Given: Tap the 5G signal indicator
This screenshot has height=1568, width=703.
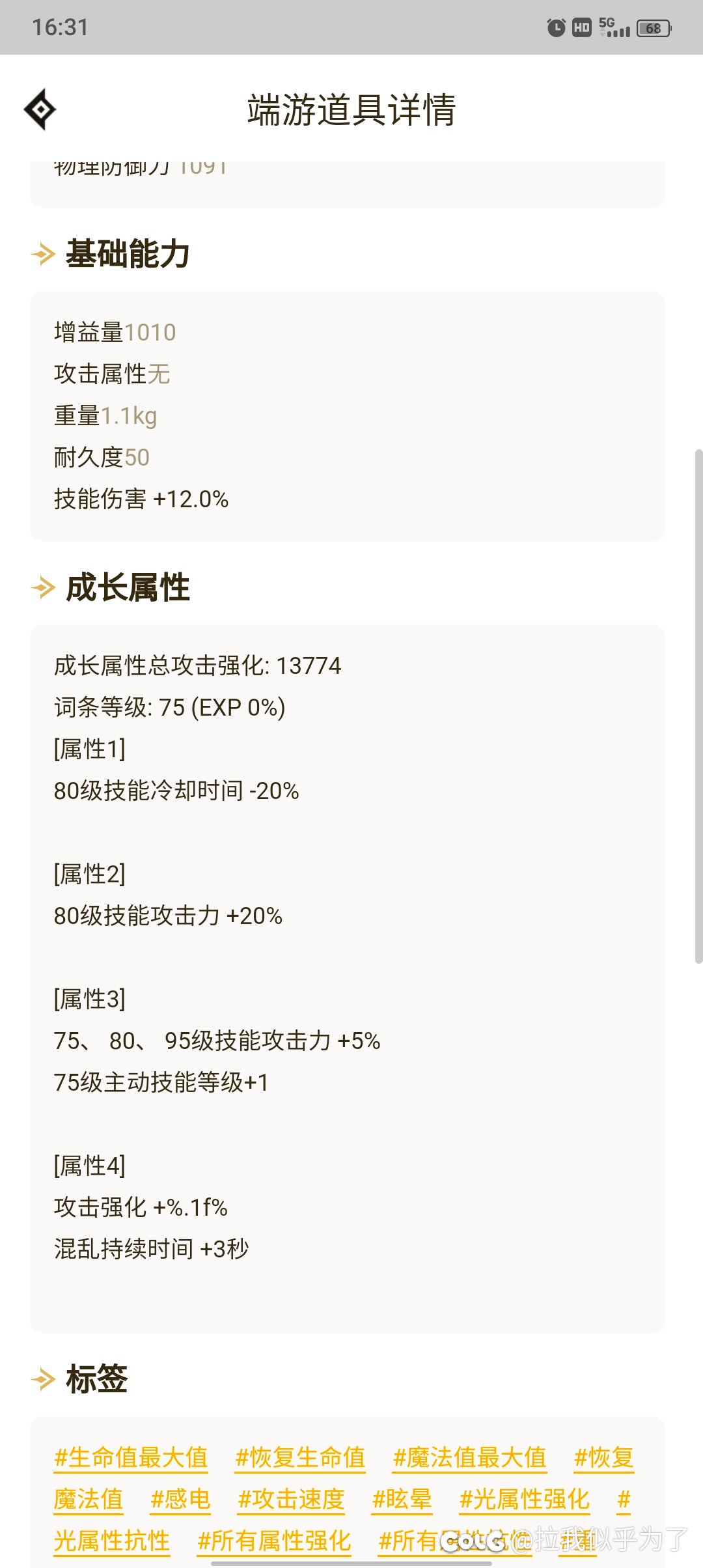Looking at the screenshot, I should tap(614, 28).
